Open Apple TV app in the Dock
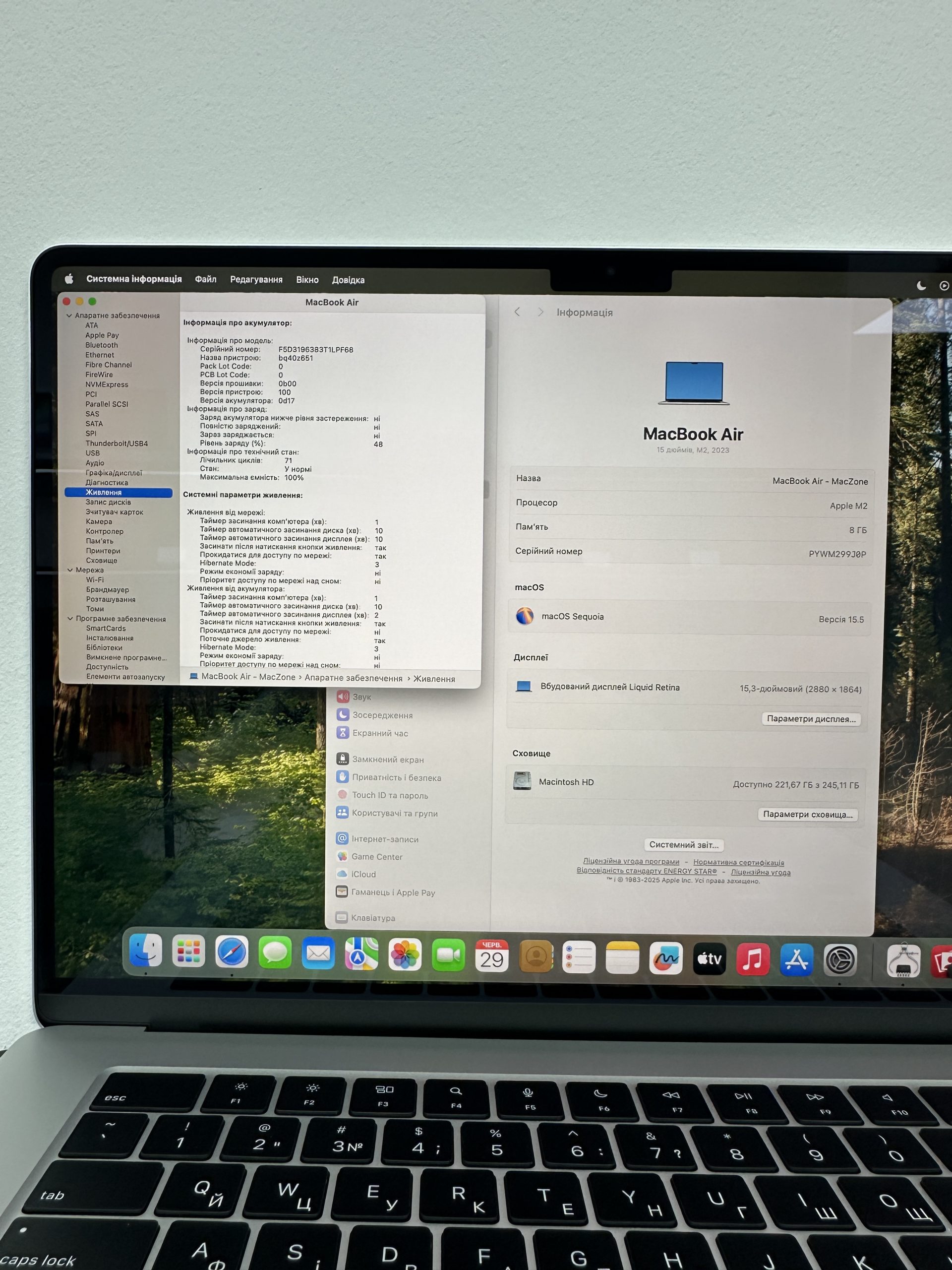Image resolution: width=952 pixels, height=1270 pixels. tap(710, 959)
